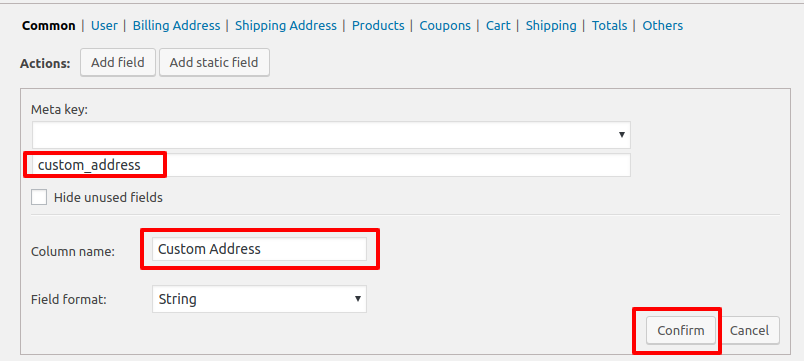Click the Add field button
This screenshot has width=804, height=361.
(x=118, y=63)
